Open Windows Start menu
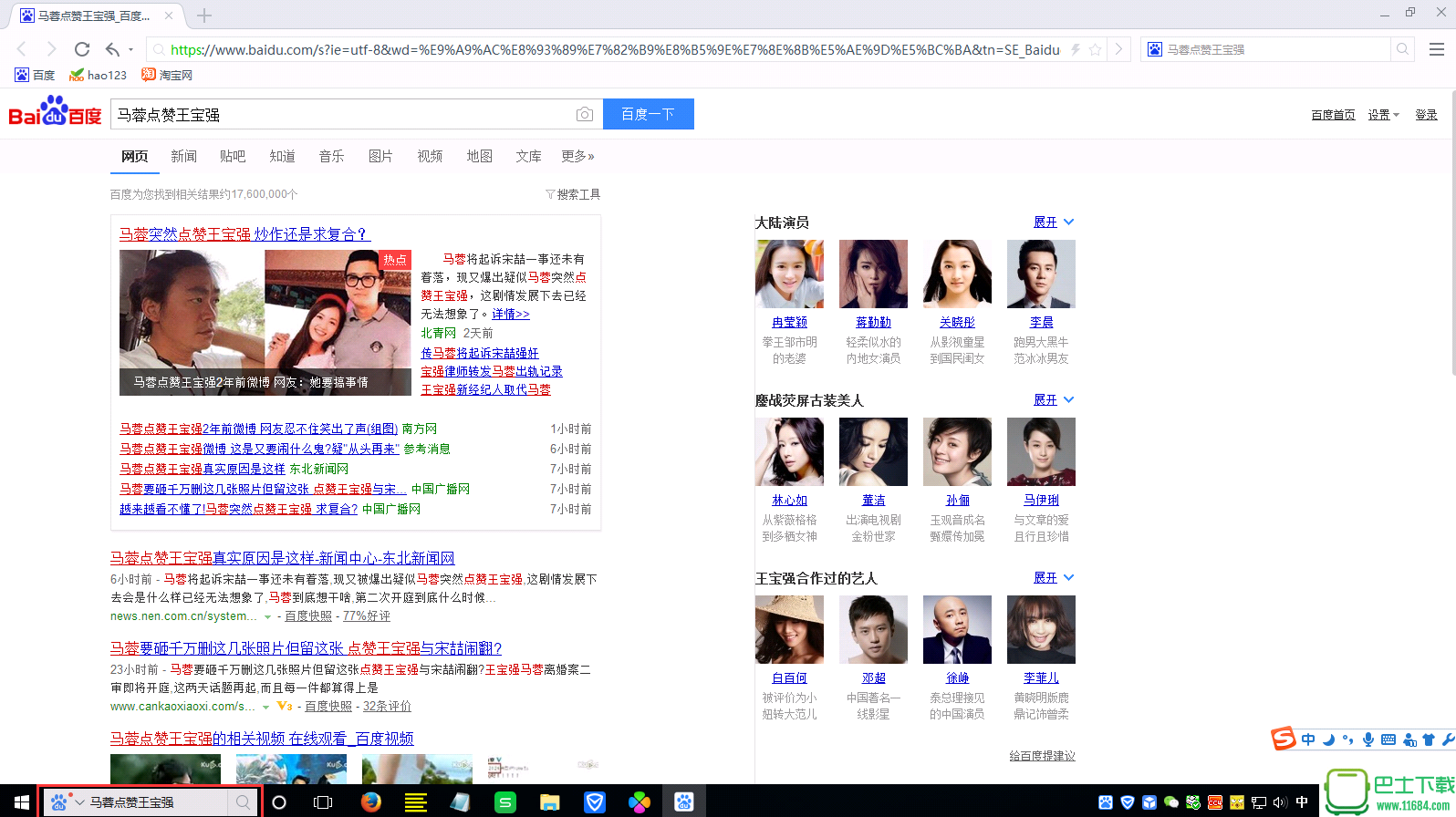 click(20, 801)
